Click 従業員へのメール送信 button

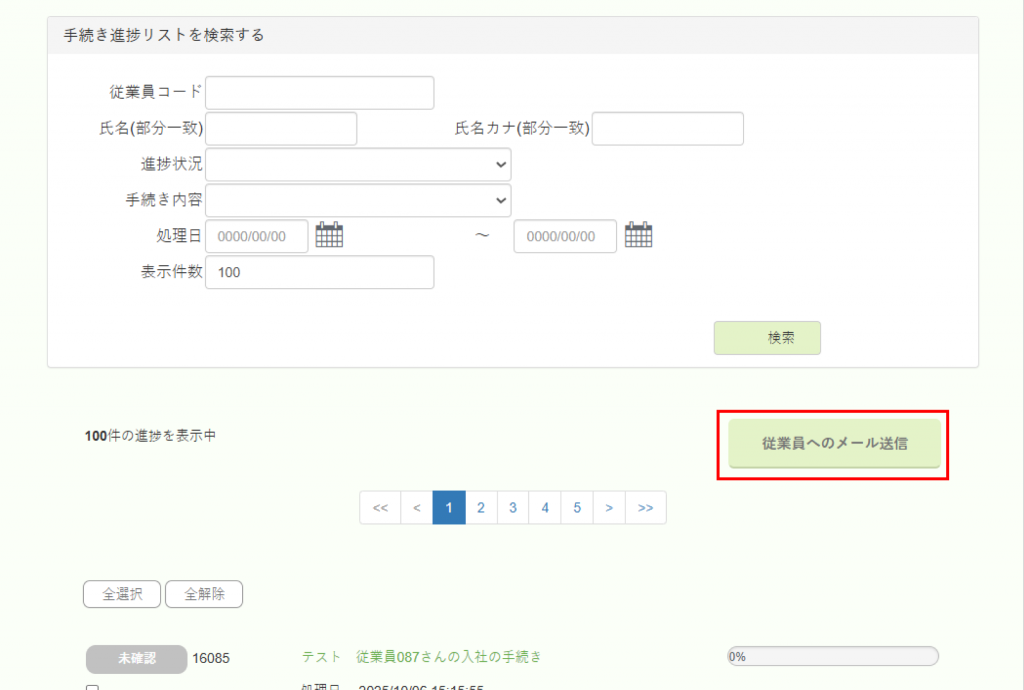coord(834,443)
